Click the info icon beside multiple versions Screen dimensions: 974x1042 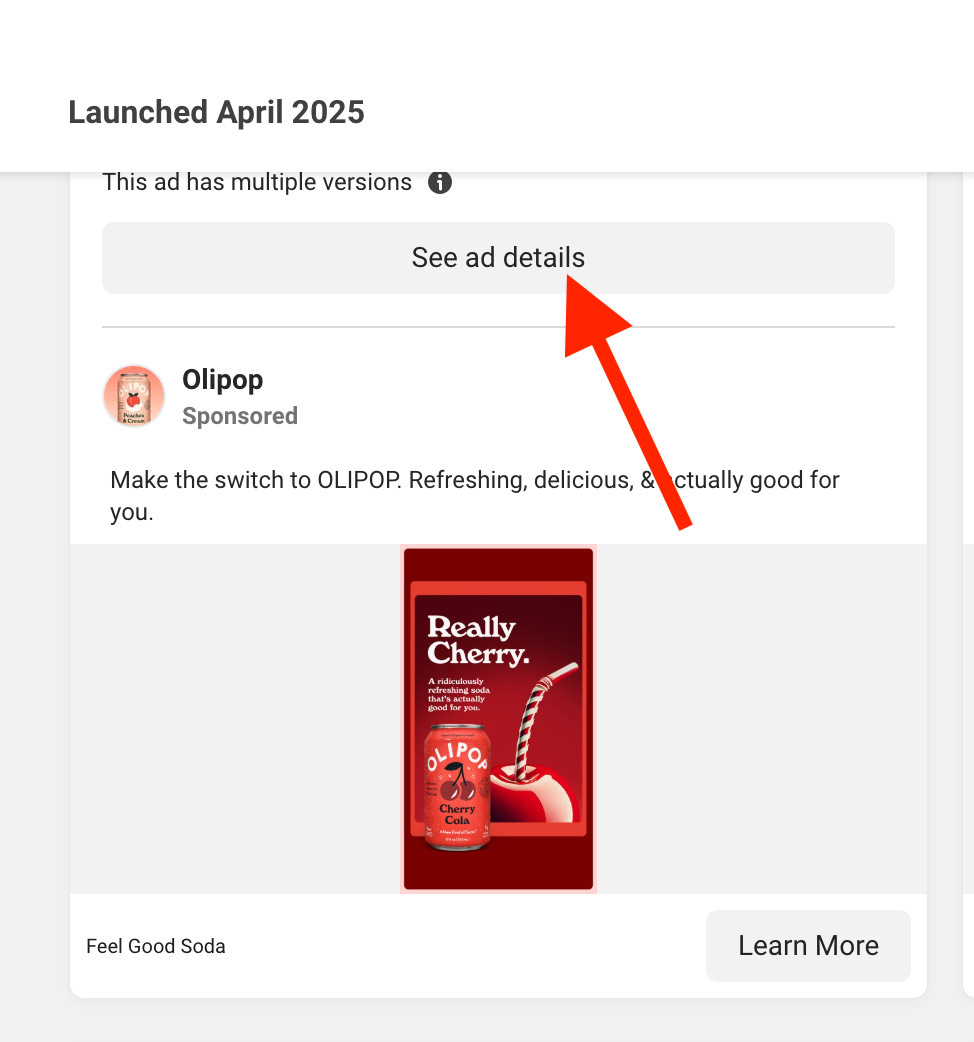click(439, 182)
